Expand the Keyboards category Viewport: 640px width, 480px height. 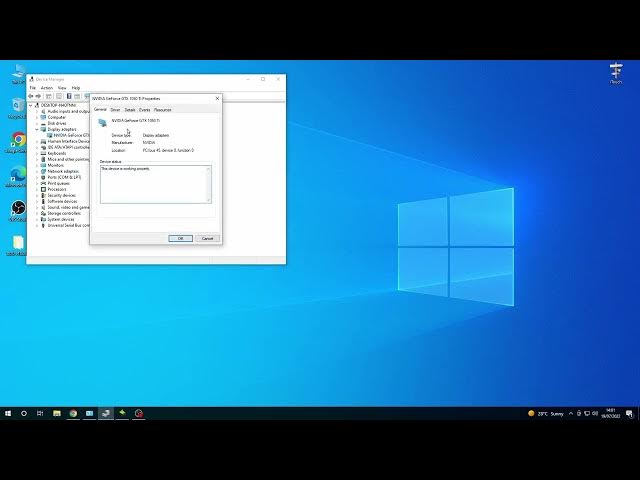(38, 153)
